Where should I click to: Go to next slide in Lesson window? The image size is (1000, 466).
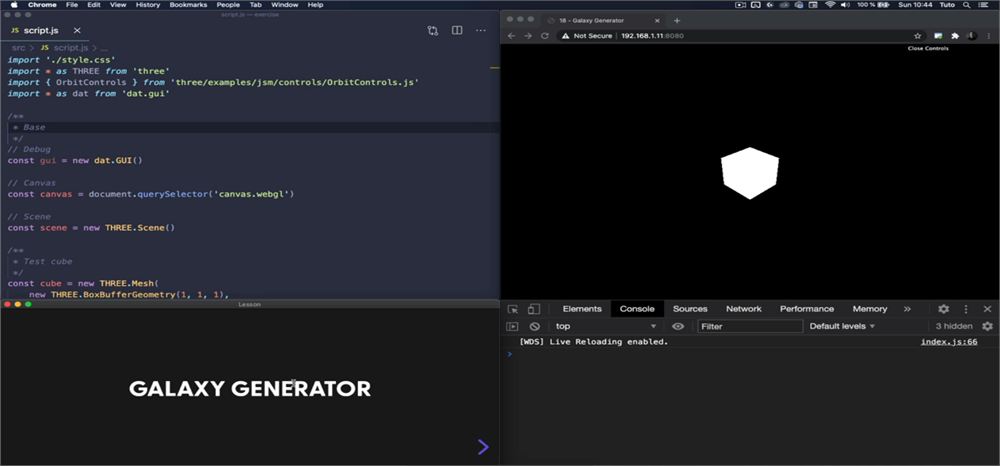(483, 447)
